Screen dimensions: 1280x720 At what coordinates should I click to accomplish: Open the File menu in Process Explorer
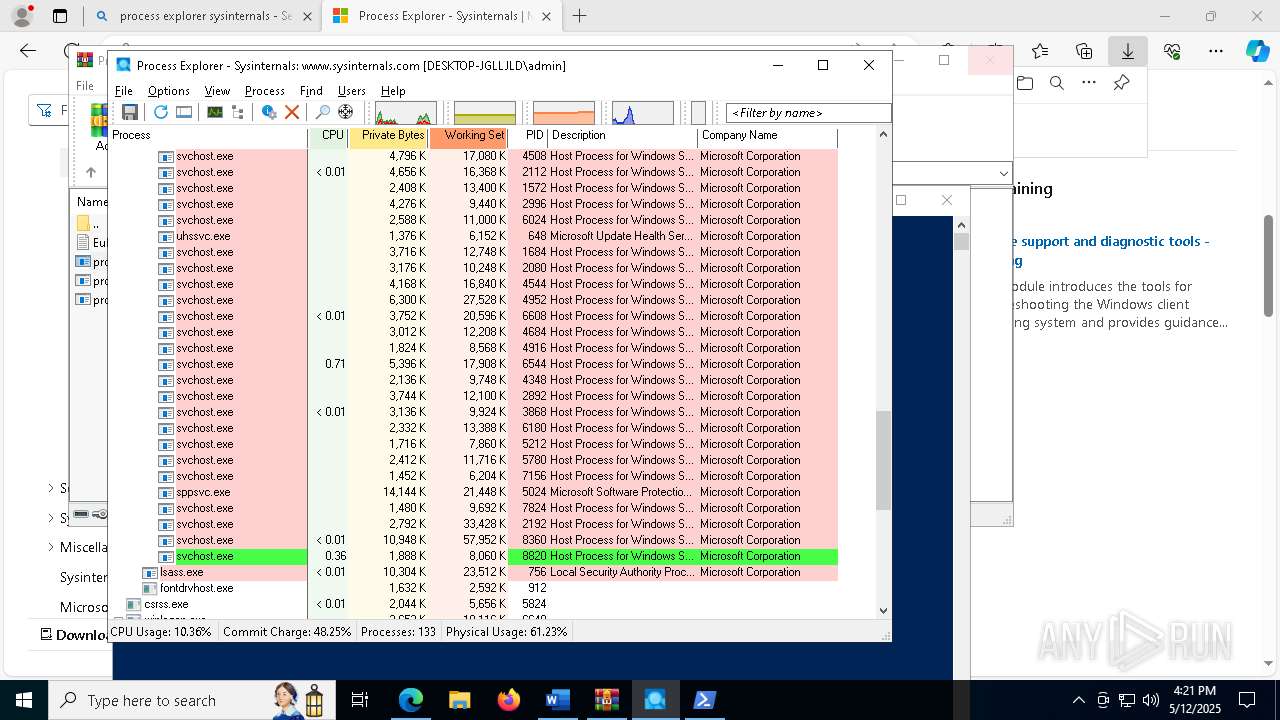[x=124, y=91]
